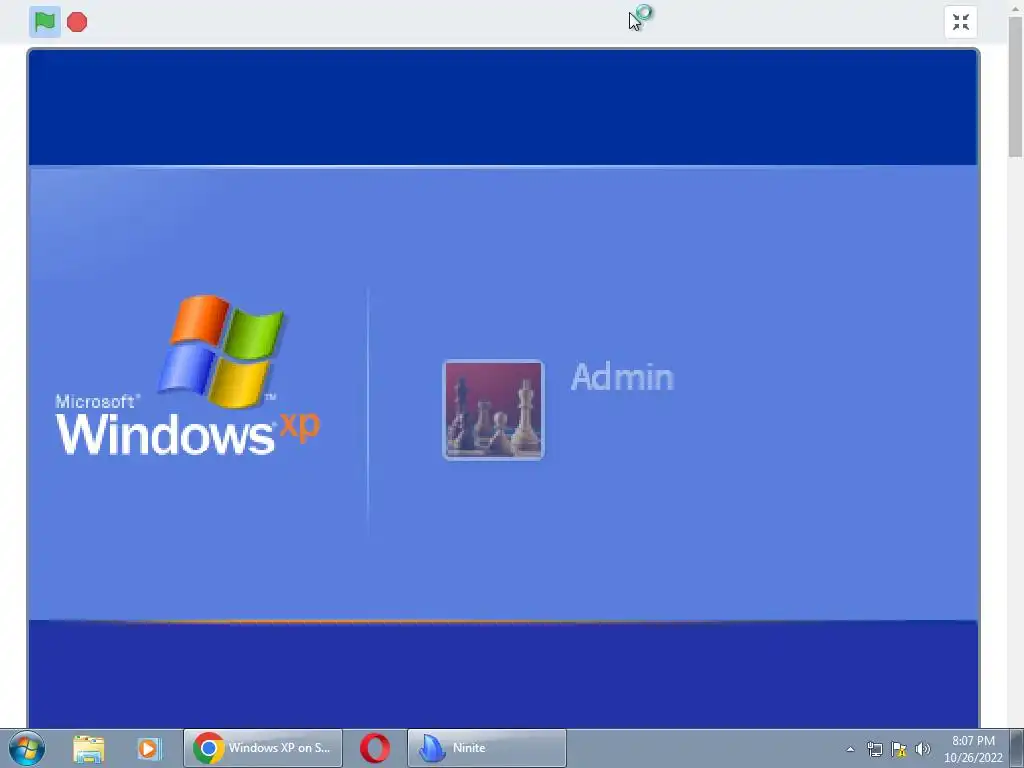Screen dimensions: 1024x768
Task: Open network status tray icon
Action: pos(874,749)
